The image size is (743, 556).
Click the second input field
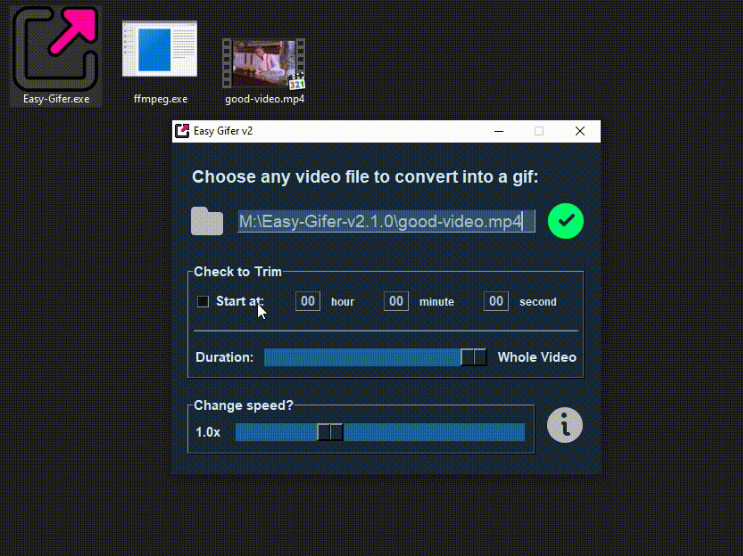click(496, 301)
